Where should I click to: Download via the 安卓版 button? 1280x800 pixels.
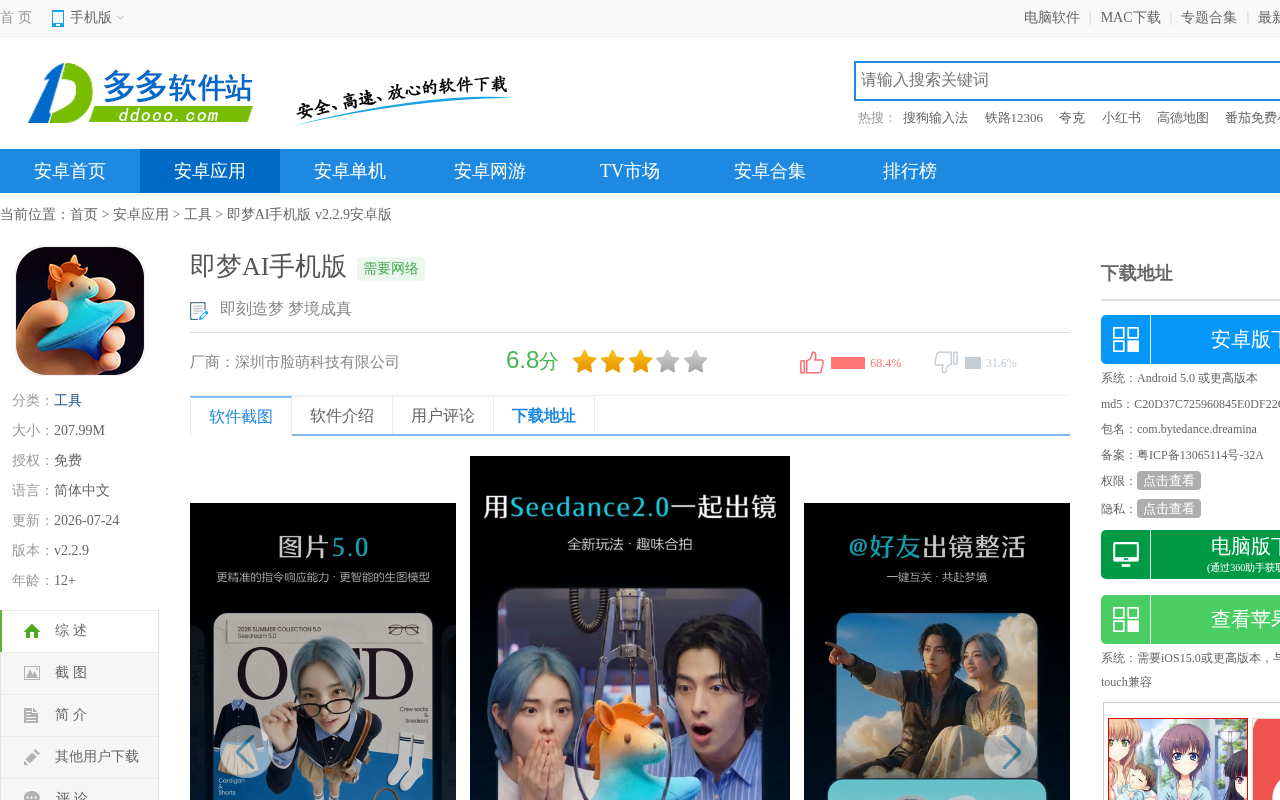(1190, 340)
